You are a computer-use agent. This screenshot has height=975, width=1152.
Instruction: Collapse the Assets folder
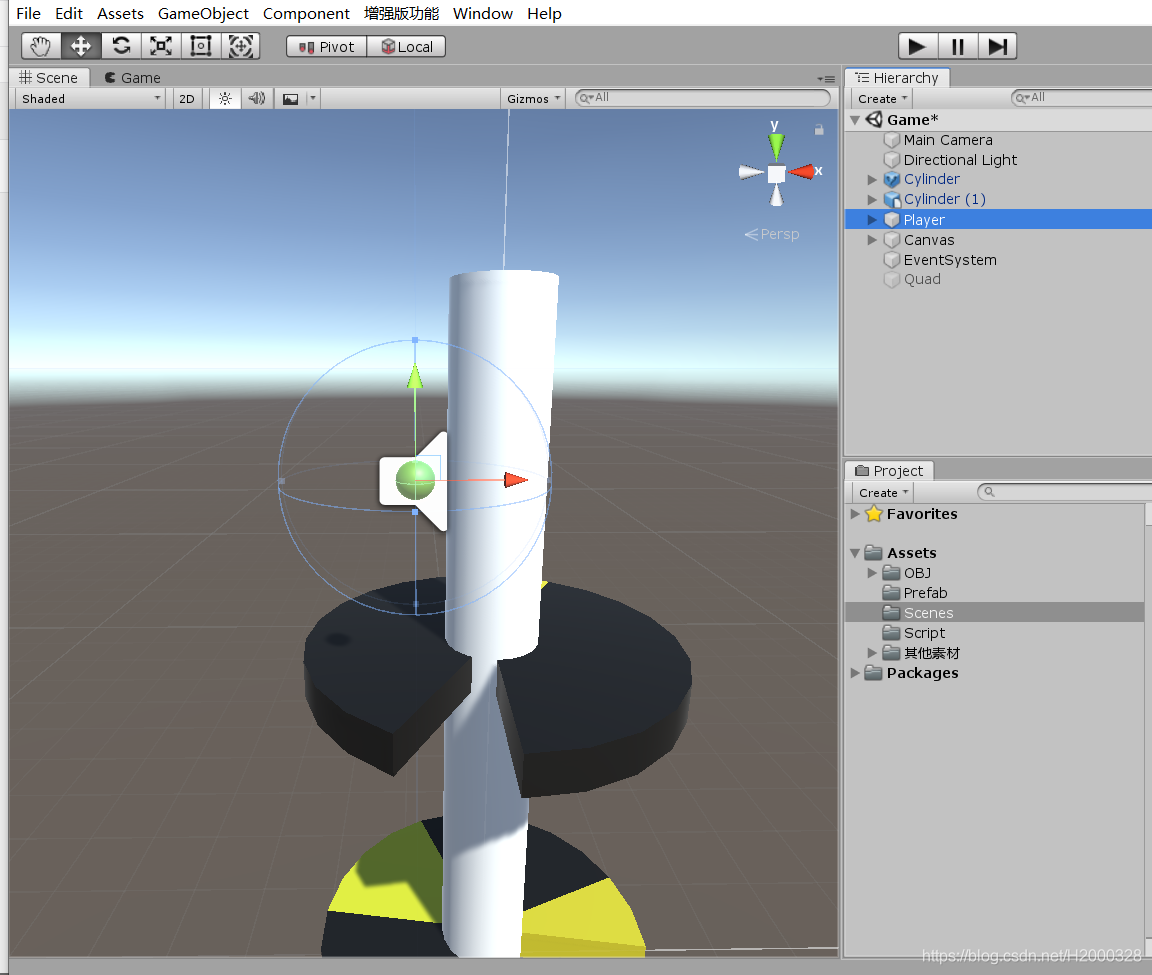tap(855, 553)
